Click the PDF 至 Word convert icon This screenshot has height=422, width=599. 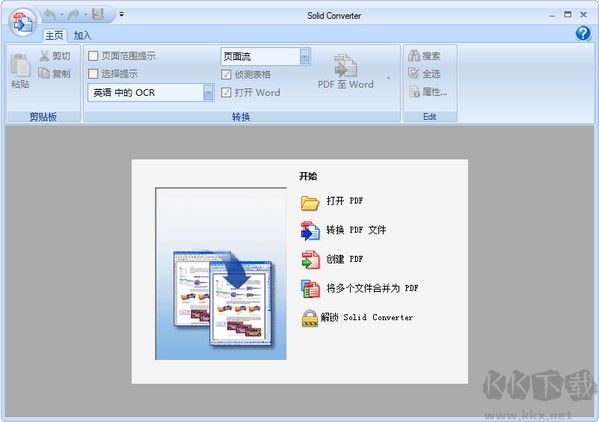(345, 66)
